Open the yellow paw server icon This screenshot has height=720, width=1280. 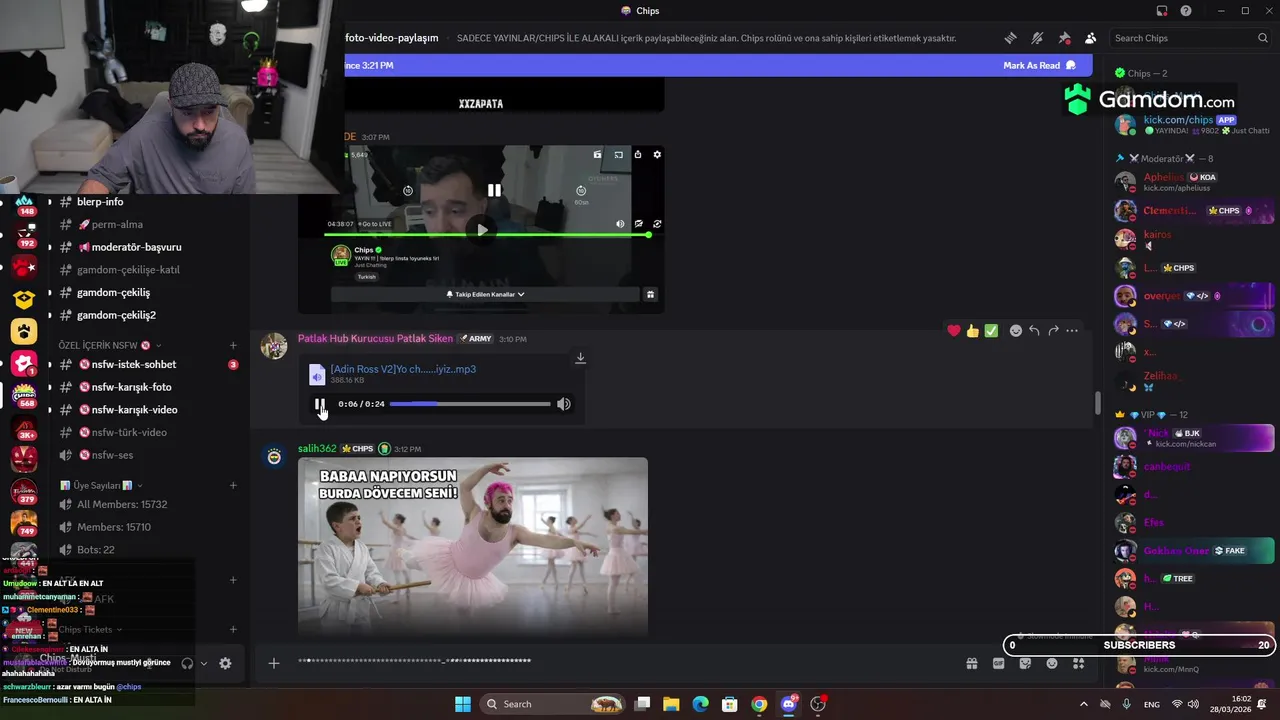point(24,331)
